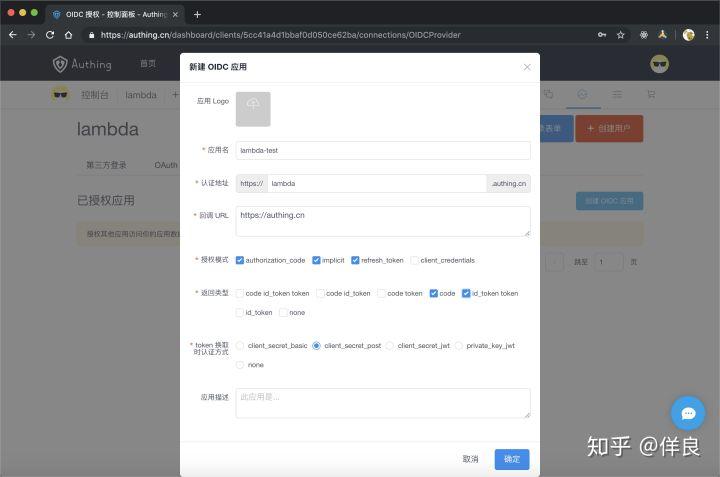Image resolution: width=720 pixels, height=477 pixels.
Task: Check code id_token token response type
Action: tap(239, 293)
